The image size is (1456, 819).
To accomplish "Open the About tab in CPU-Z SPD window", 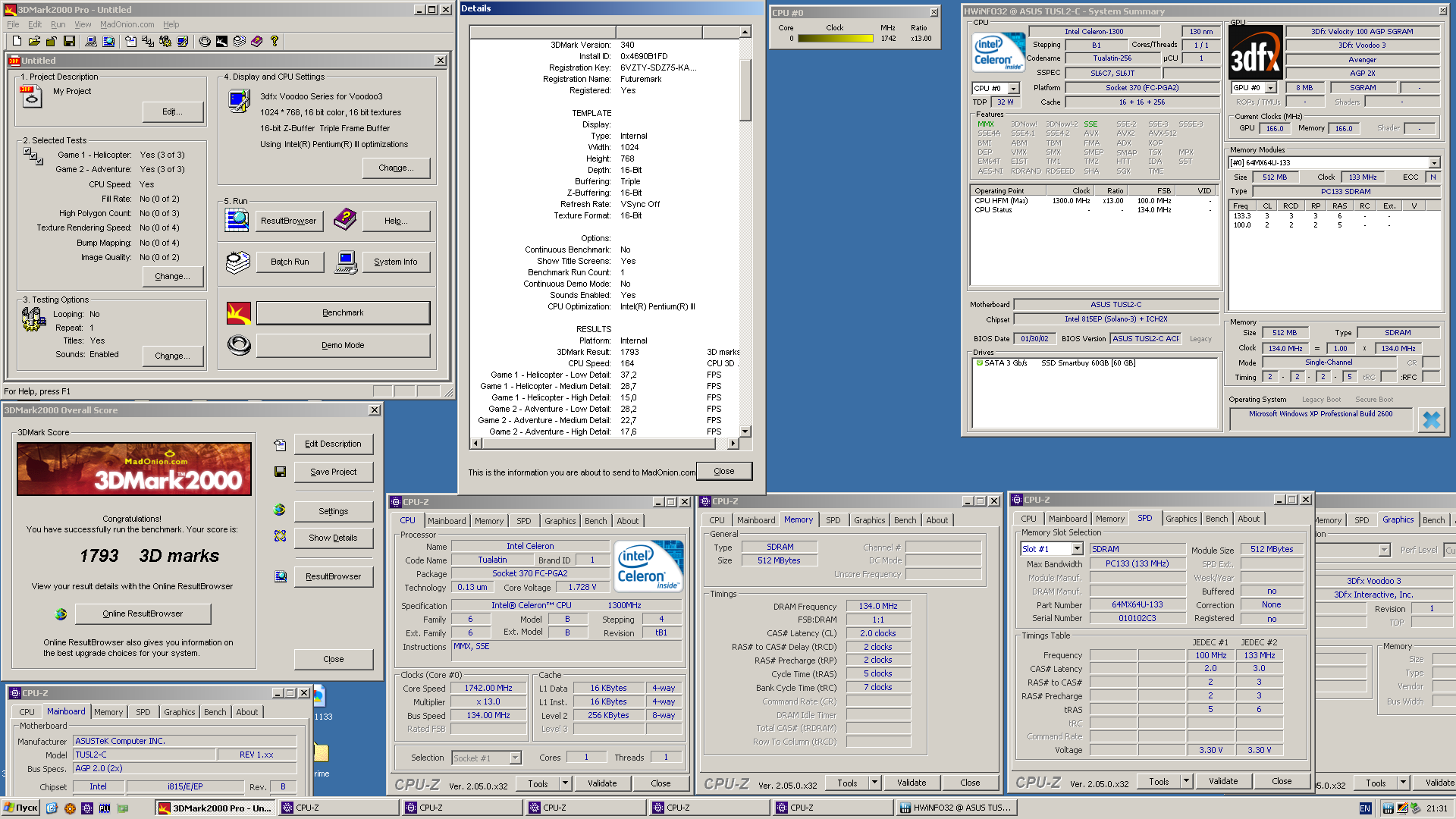I will tap(1248, 519).
